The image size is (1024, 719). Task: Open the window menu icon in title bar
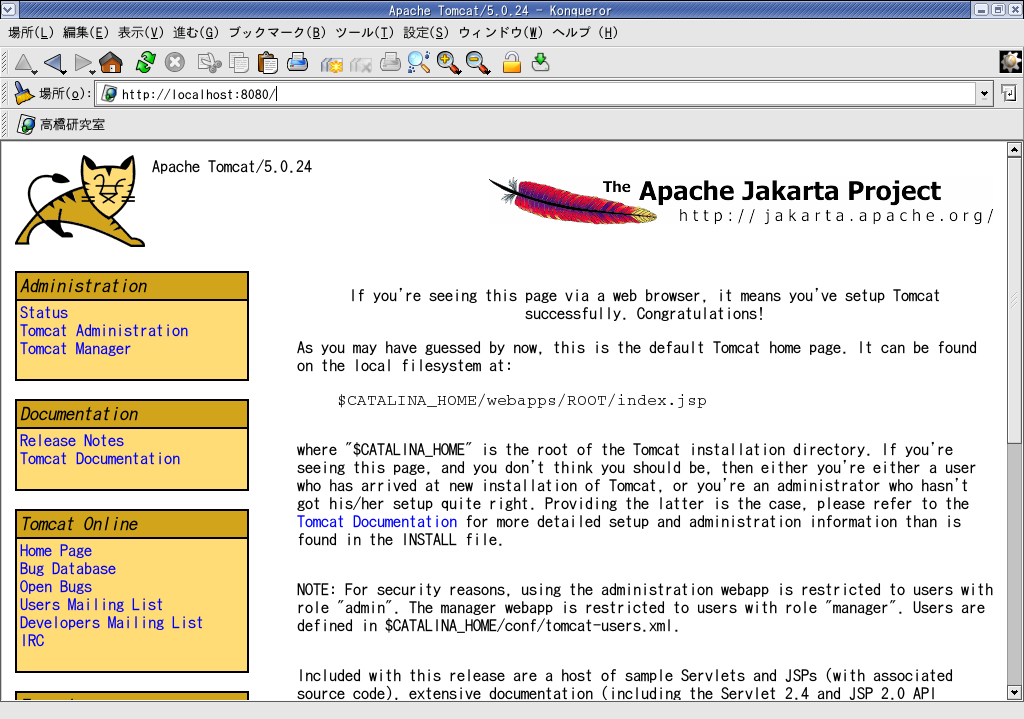[8, 9]
